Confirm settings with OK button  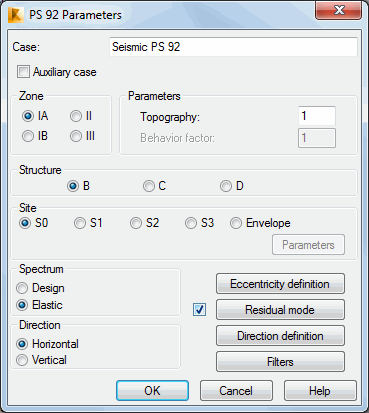152,391
